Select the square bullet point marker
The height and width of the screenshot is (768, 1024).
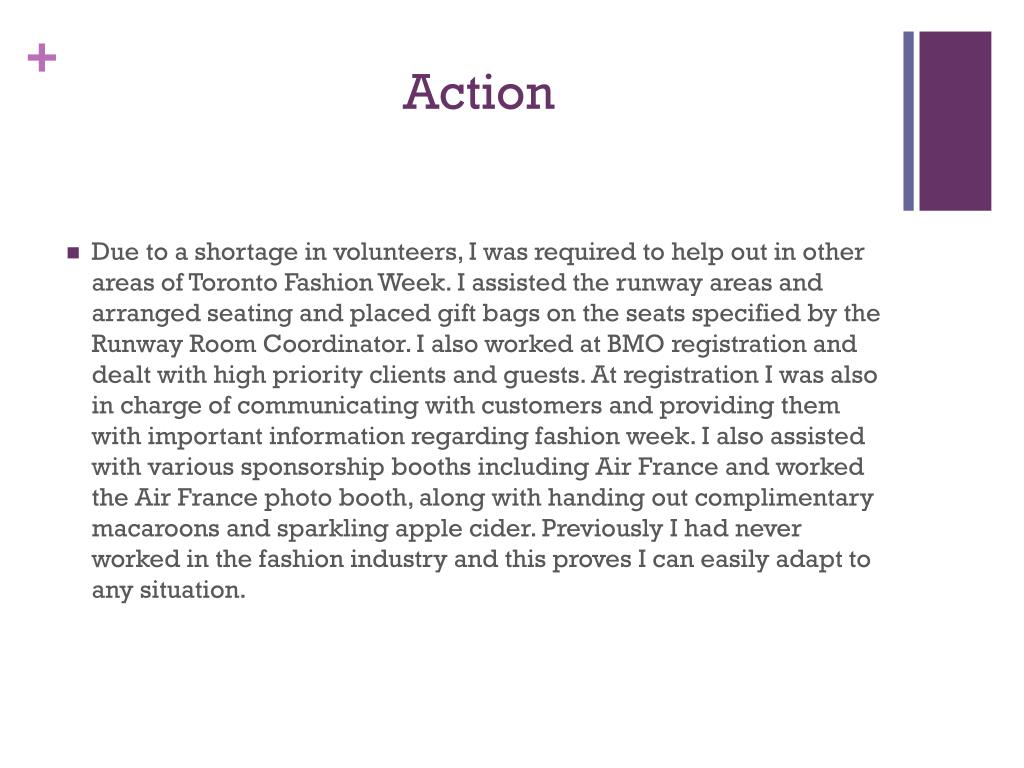[72, 252]
